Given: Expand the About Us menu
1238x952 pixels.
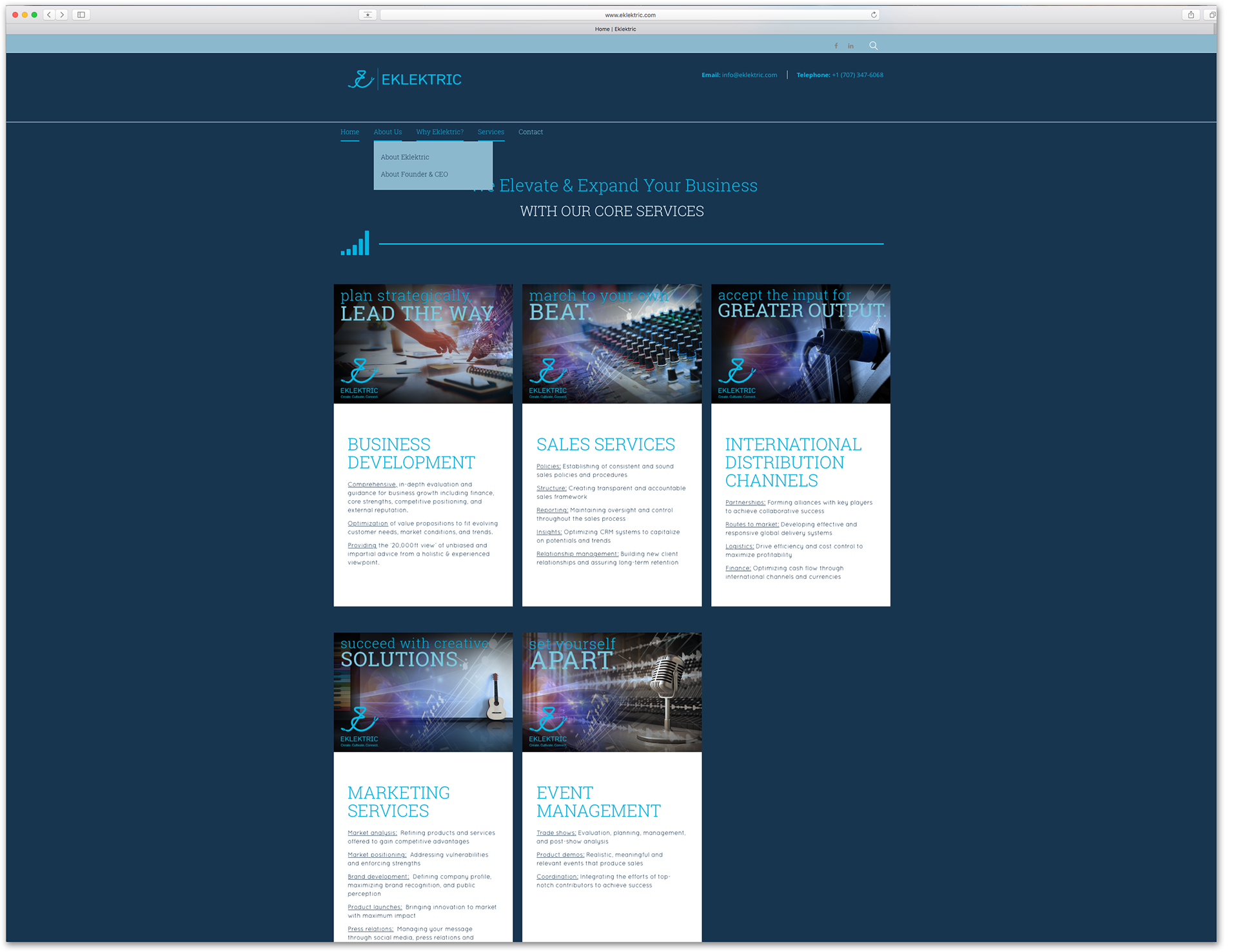Looking at the screenshot, I should point(388,132).
